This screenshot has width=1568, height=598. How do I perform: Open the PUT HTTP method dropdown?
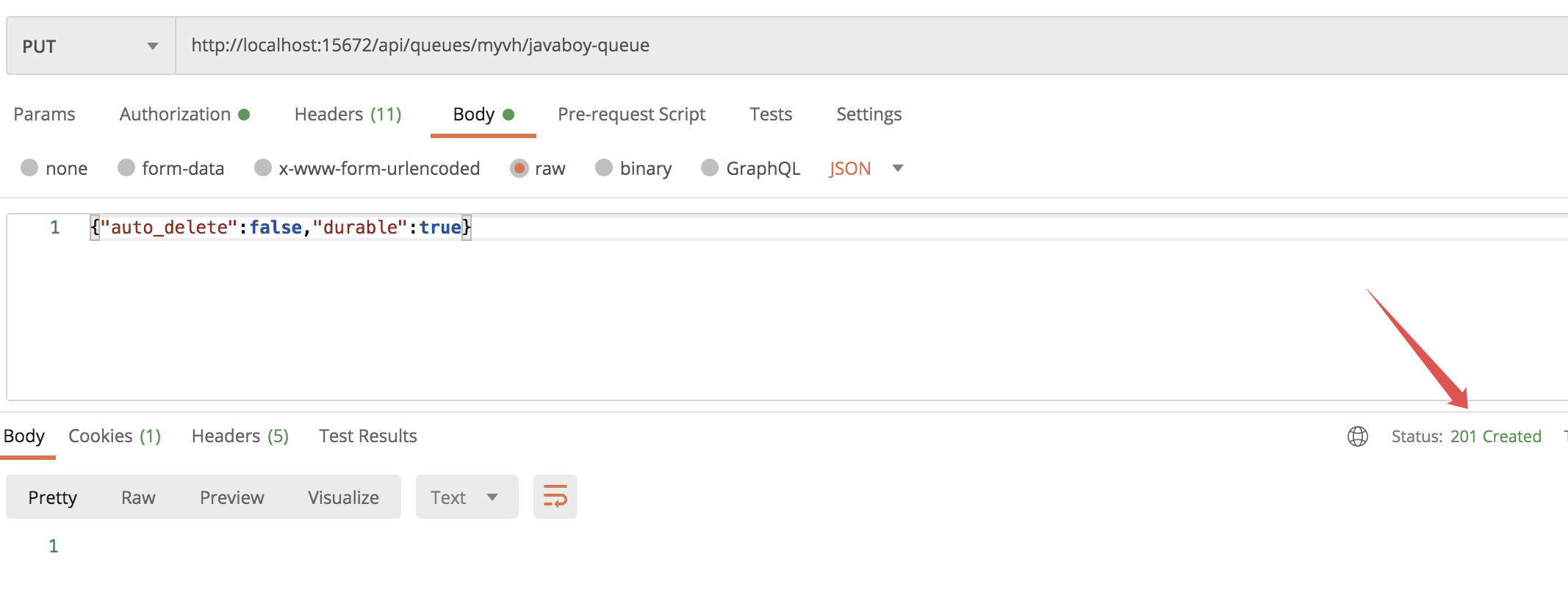(90, 46)
